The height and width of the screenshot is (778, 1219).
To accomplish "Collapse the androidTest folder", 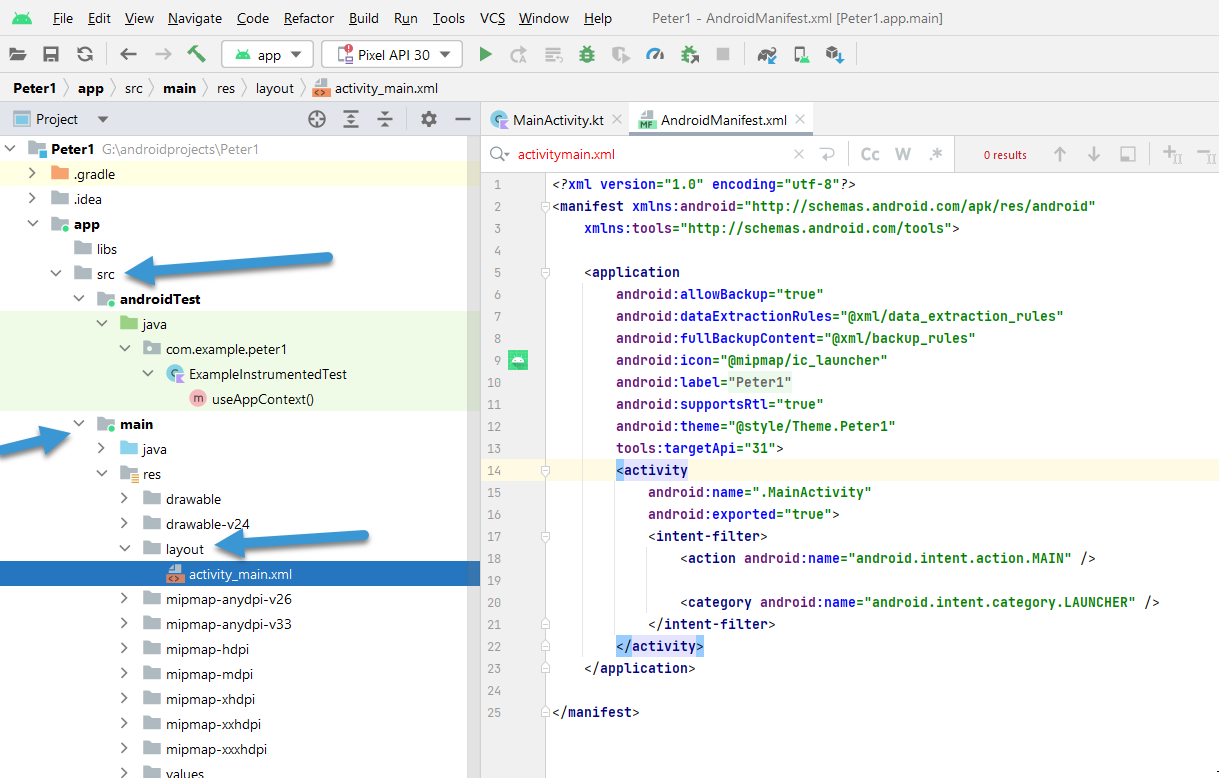I will tap(79, 299).
